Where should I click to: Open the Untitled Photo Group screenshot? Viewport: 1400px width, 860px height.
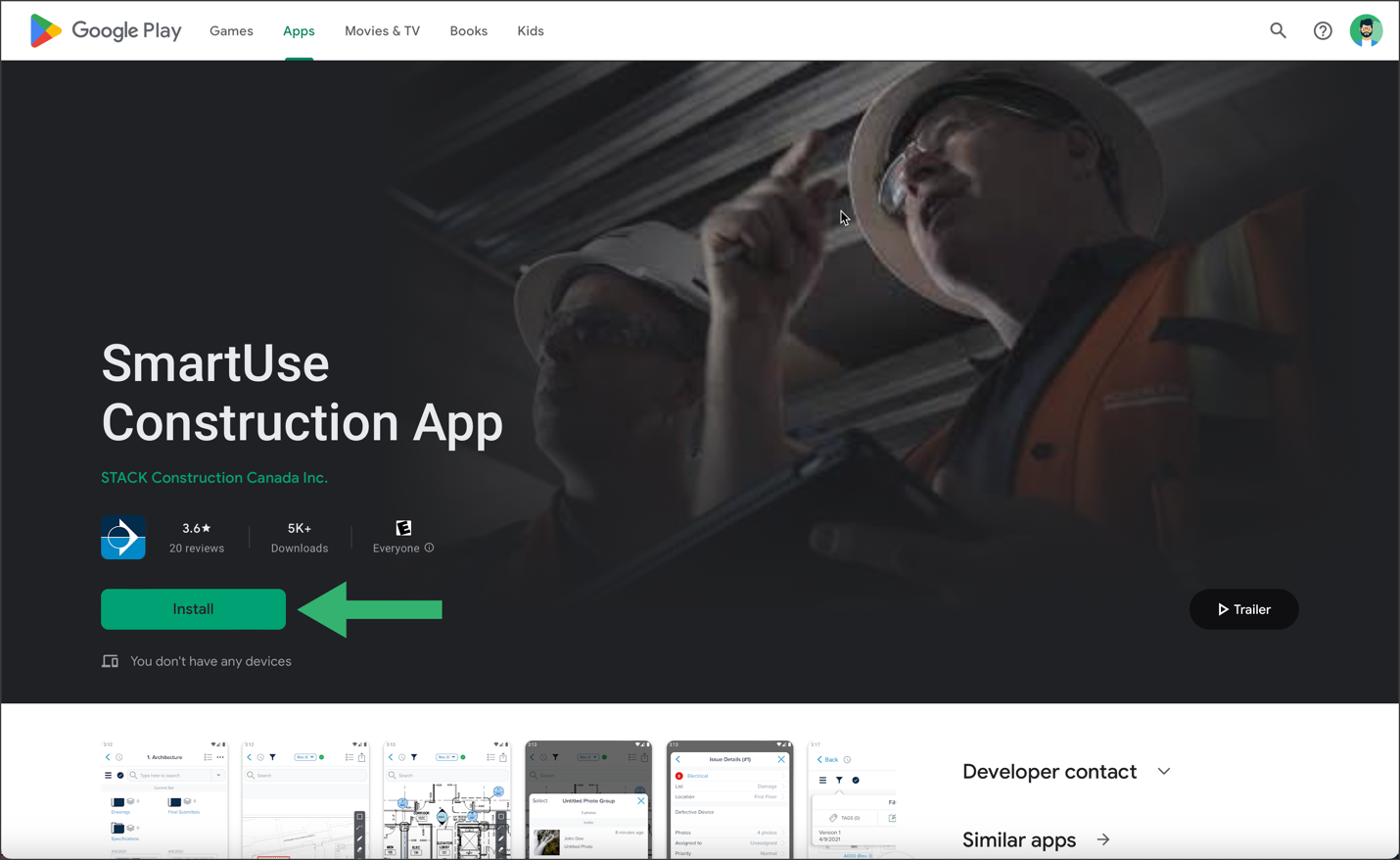click(x=588, y=800)
